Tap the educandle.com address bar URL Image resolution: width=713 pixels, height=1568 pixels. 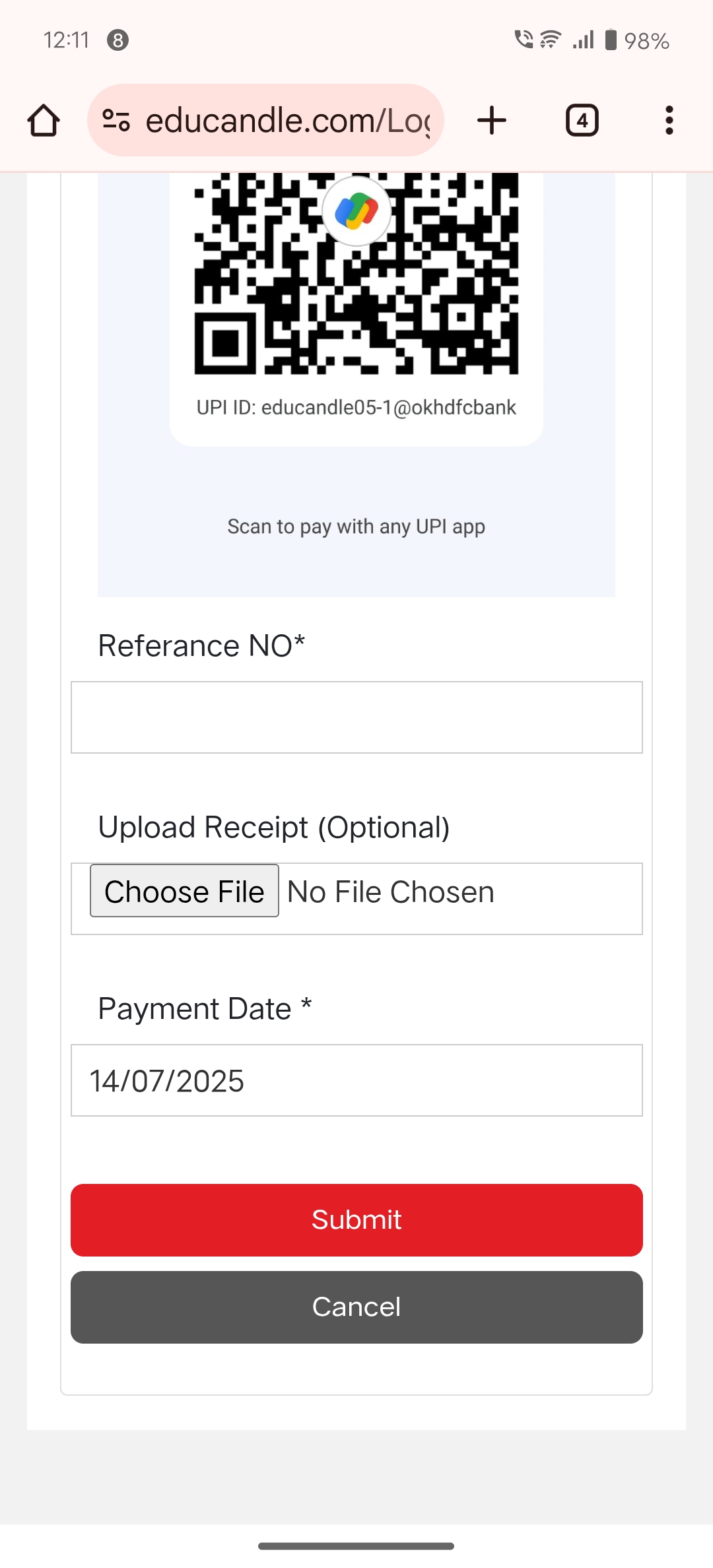click(x=287, y=121)
